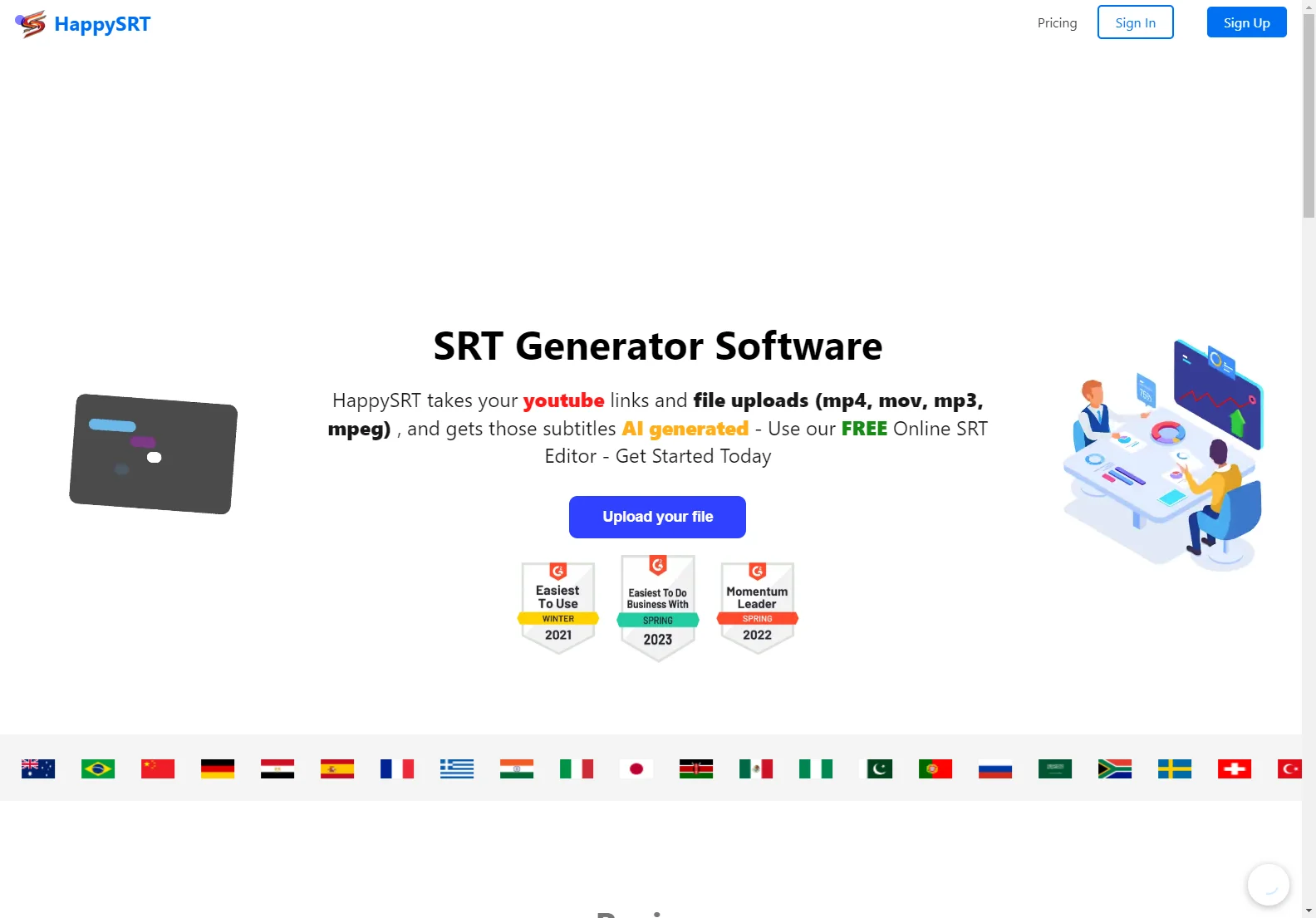Open the Pricing page
The height and width of the screenshot is (918, 1316).
pos(1057,23)
